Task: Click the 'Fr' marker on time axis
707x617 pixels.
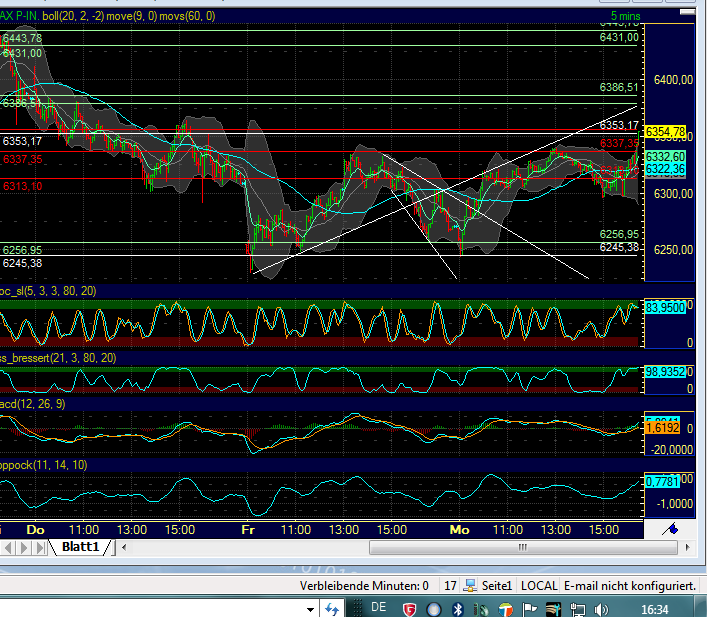Action: pos(248,530)
